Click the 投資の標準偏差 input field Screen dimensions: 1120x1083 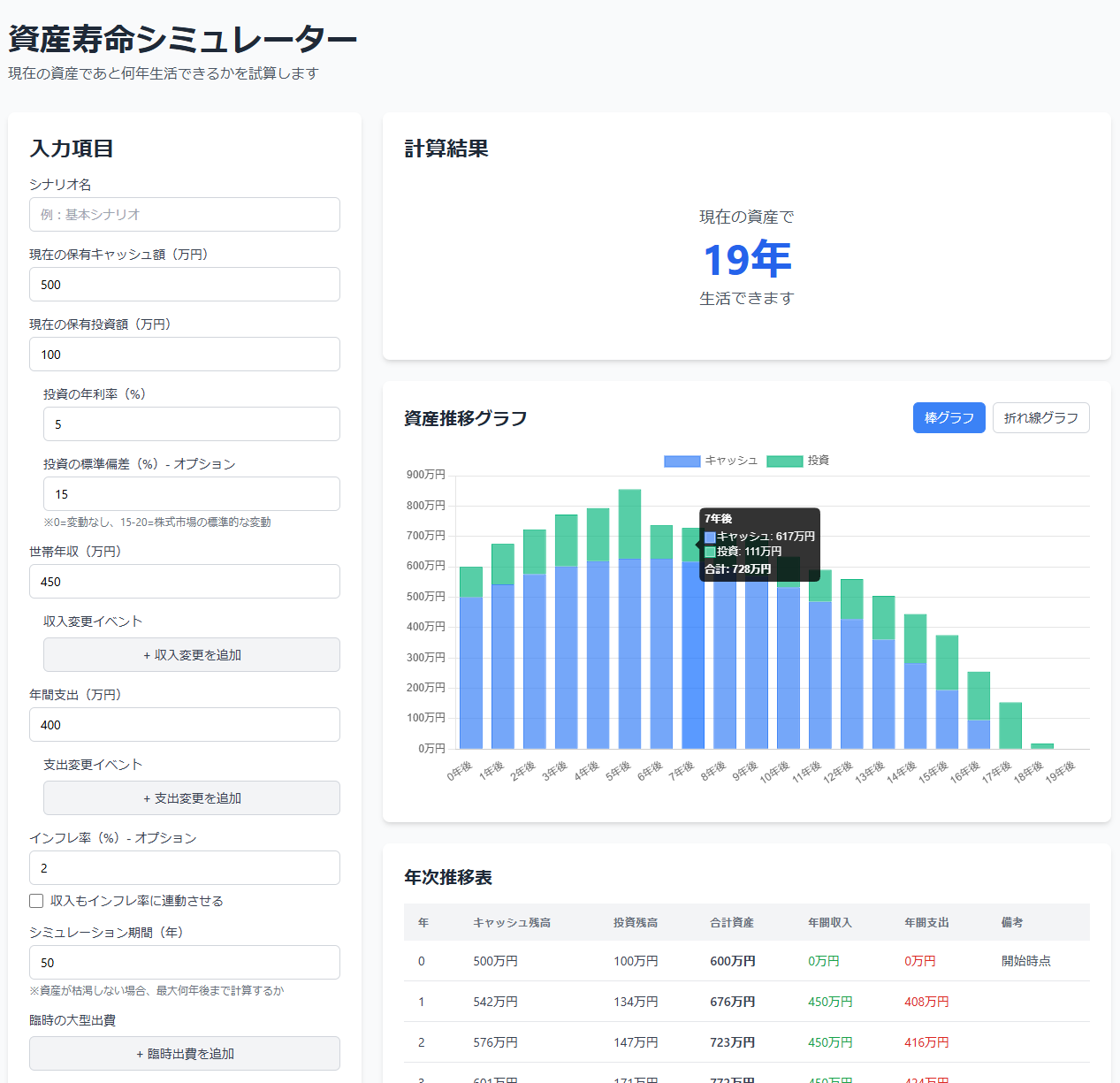[192, 494]
